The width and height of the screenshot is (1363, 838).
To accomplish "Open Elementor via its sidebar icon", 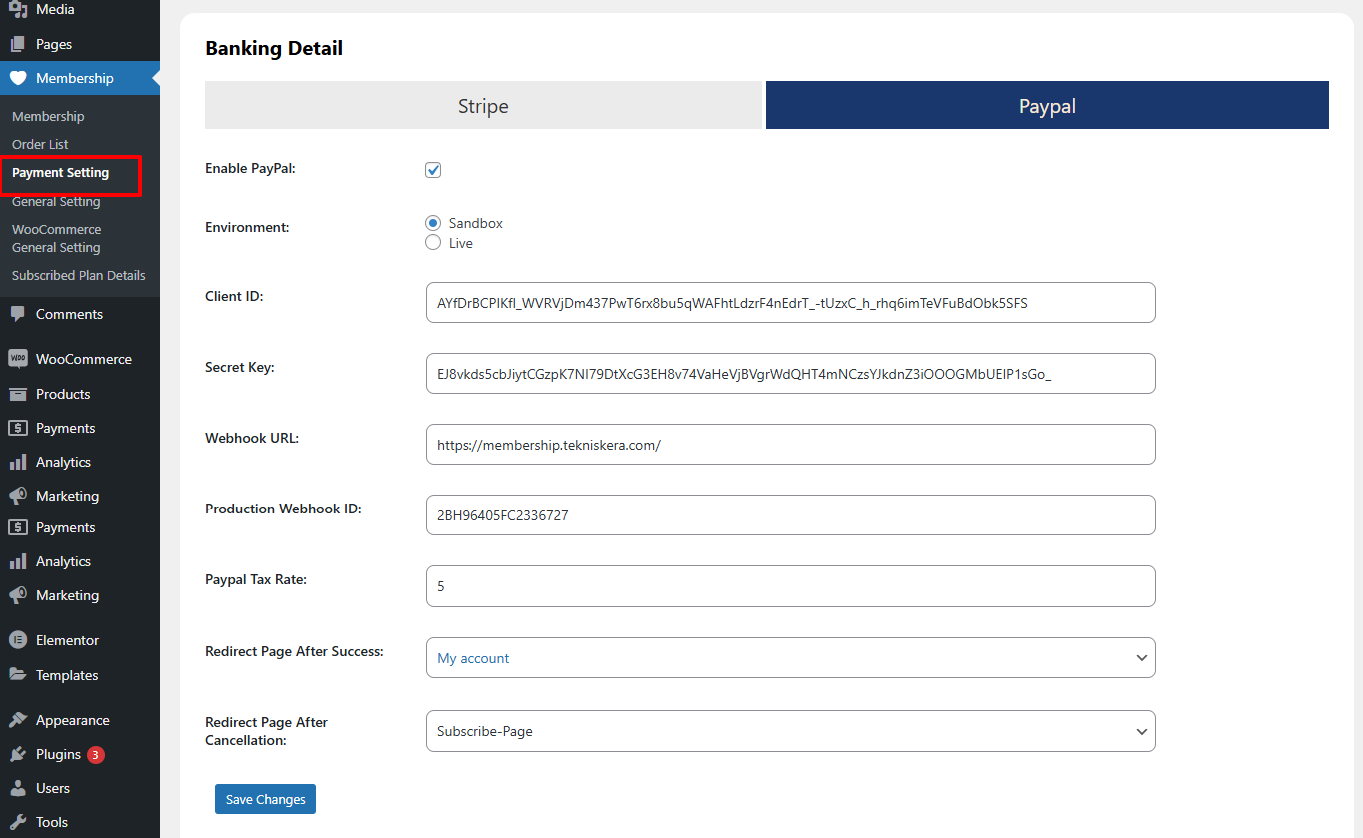I will [18, 640].
